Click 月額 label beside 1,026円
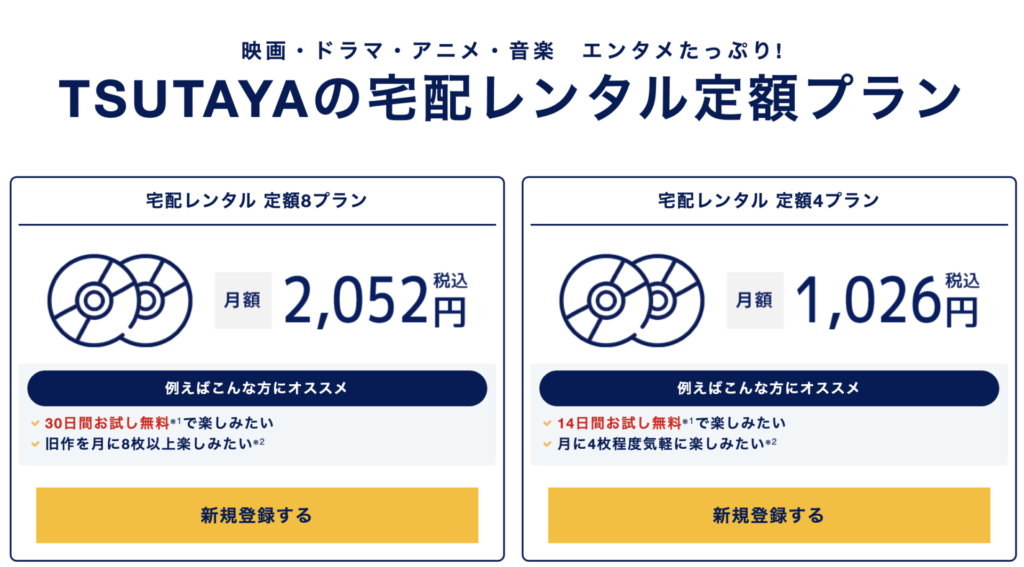Image resolution: width=1024 pixels, height=567 pixels. tap(755, 300)
